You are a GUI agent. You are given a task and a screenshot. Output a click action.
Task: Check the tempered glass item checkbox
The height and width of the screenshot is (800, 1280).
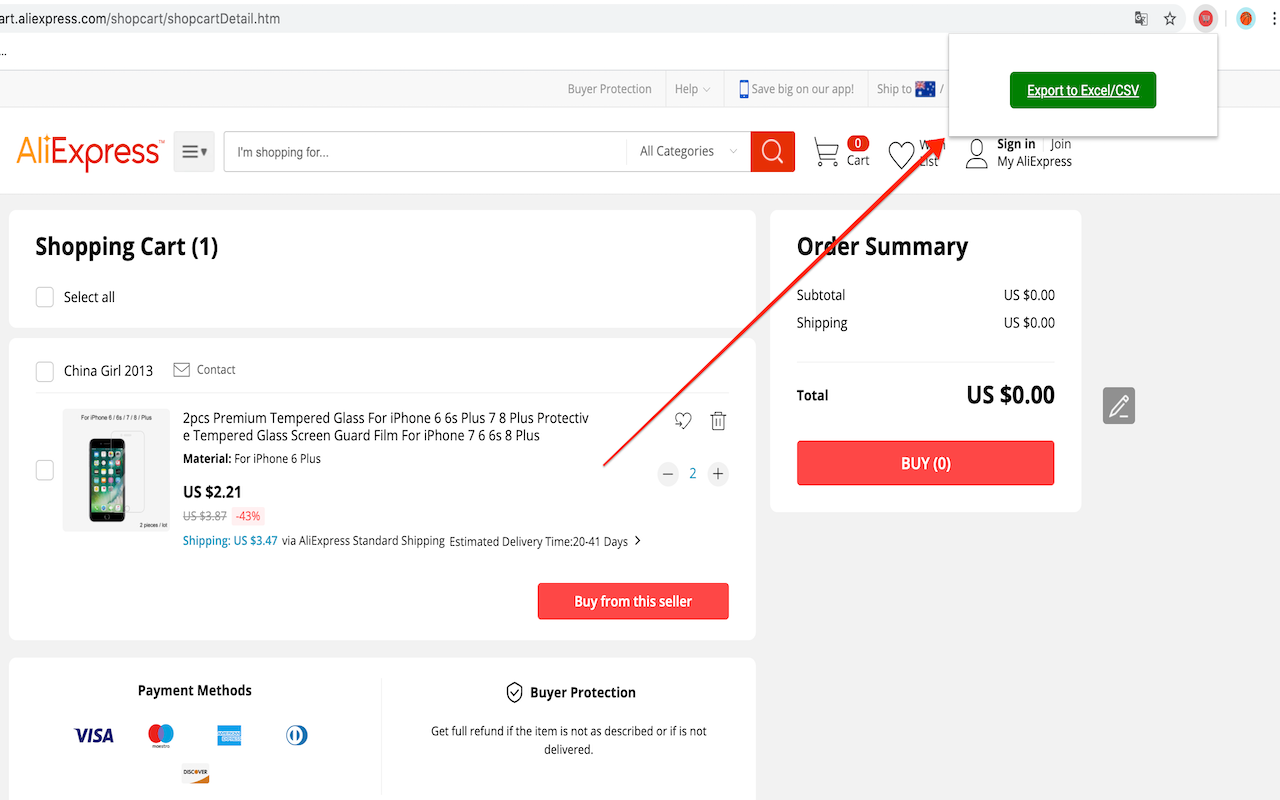(45, 470)
